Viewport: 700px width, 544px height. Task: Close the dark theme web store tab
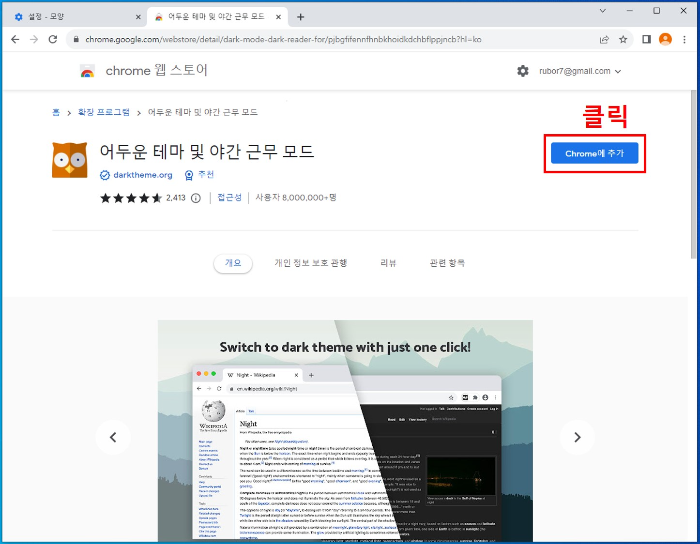pos(278,17)
